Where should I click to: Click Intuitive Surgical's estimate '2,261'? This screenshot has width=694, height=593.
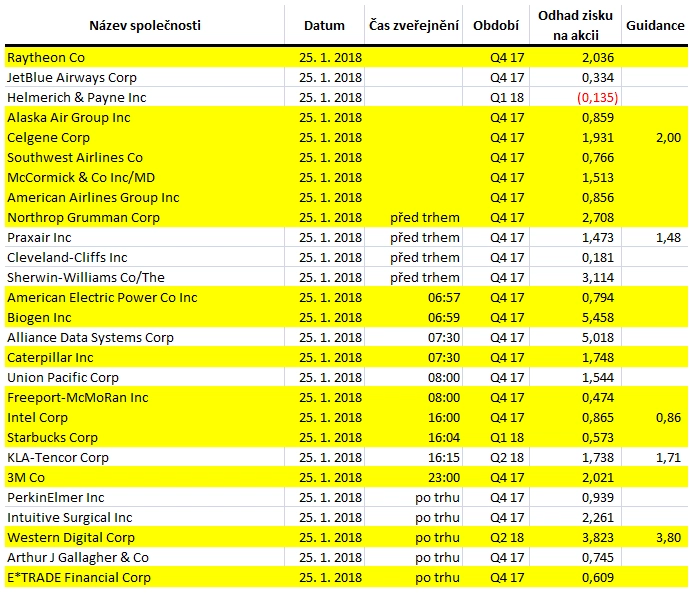pos(598,518)
